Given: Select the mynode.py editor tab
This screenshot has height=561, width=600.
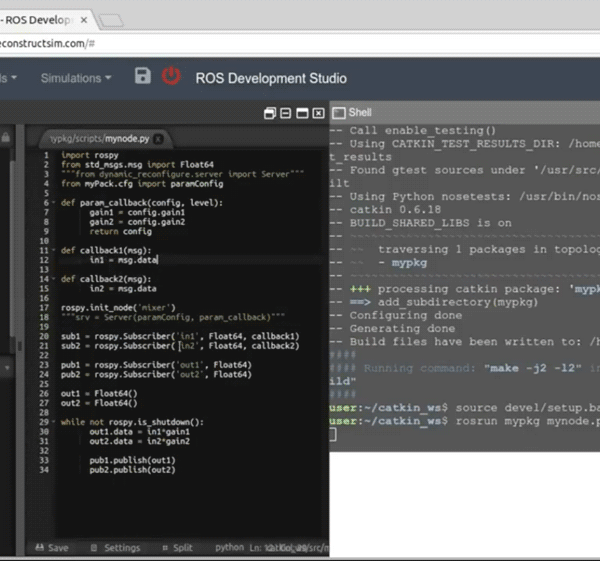Looking at the screenshot, I should click(110, 139).
